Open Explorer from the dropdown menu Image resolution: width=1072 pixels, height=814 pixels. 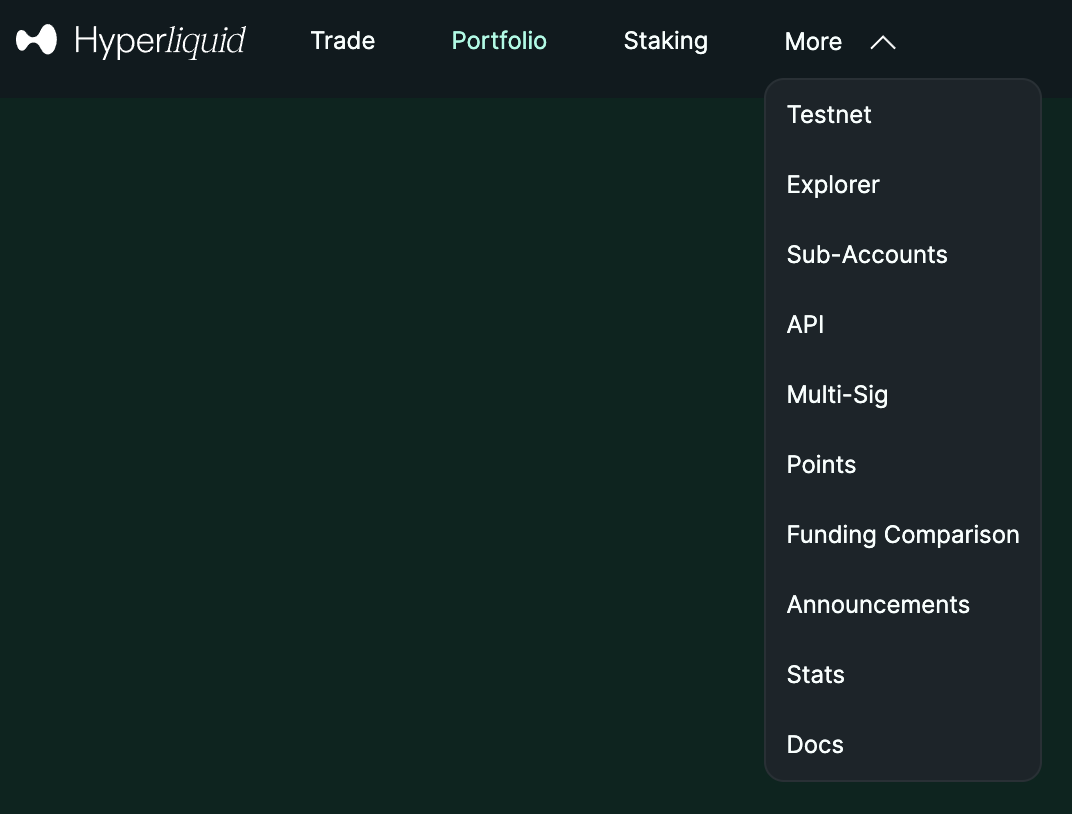pos(833,185)
